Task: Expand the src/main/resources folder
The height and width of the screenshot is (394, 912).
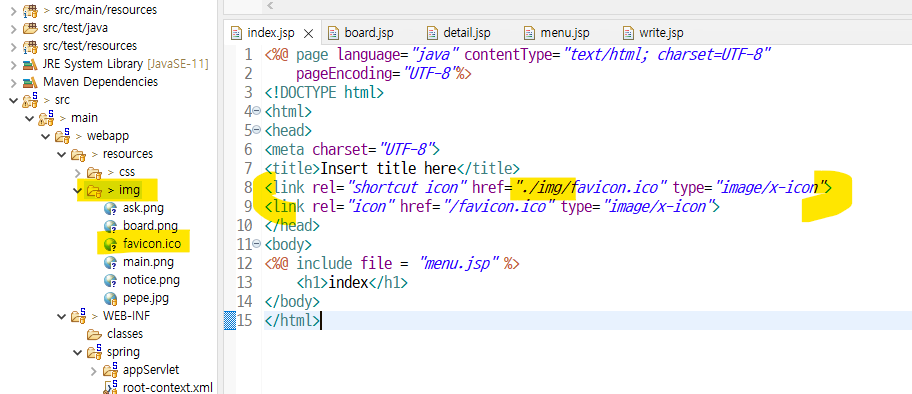Action: [13, 10]
